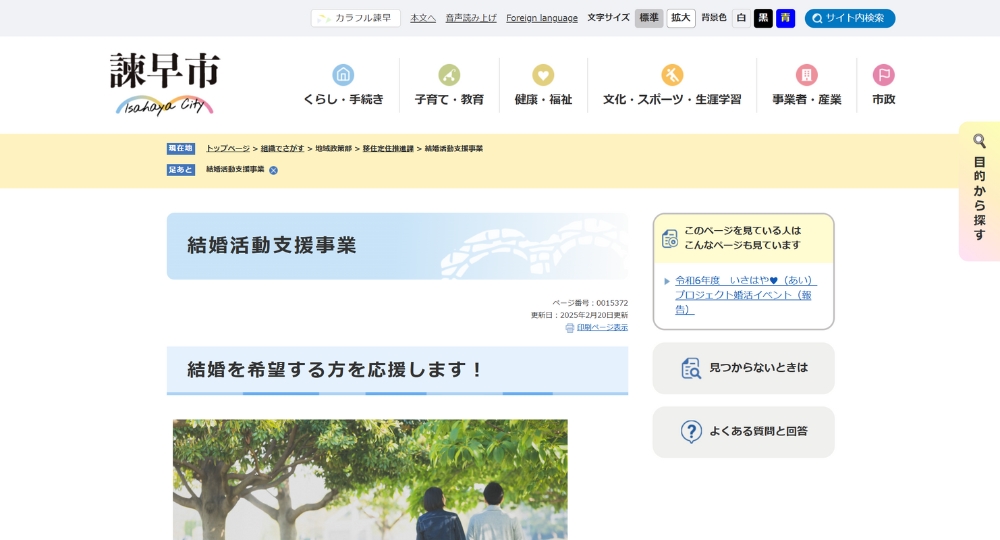Click the 更新日:2025年2月20日更新 text

(x=579, y=316)
